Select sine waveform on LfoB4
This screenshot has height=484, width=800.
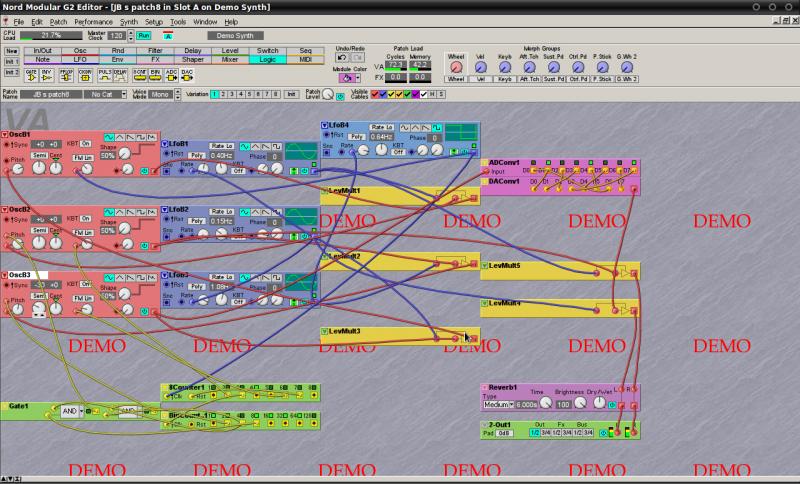pos(405,128)
